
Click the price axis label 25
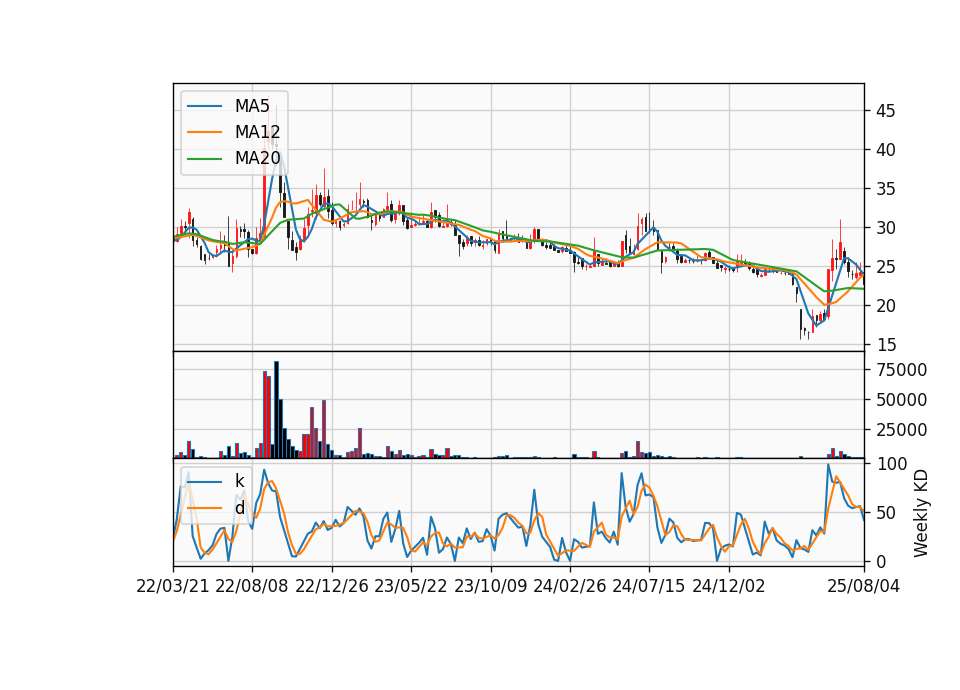pos(886,267)
